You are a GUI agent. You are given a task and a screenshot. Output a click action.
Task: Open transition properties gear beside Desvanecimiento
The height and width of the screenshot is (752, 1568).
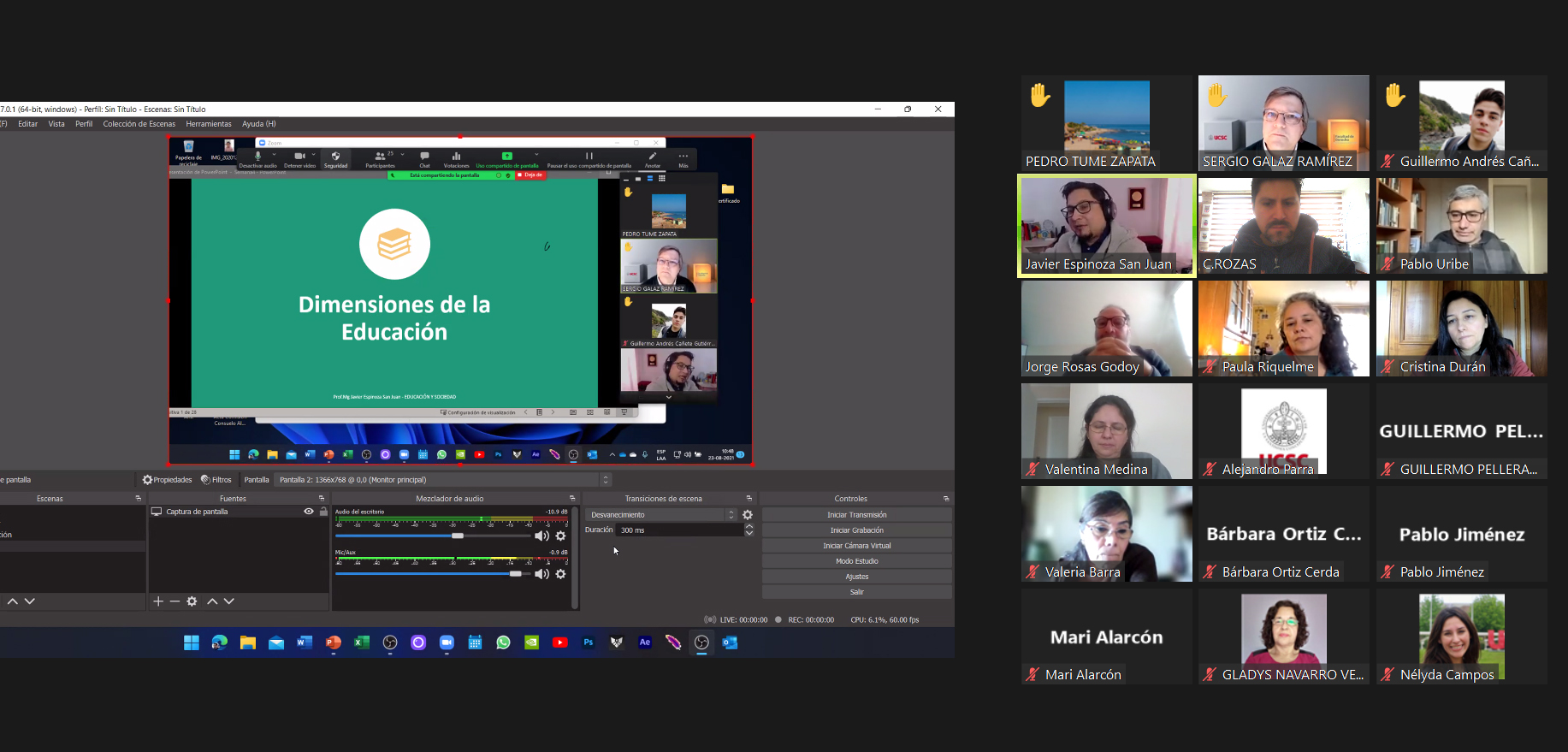tap(748, 515)
